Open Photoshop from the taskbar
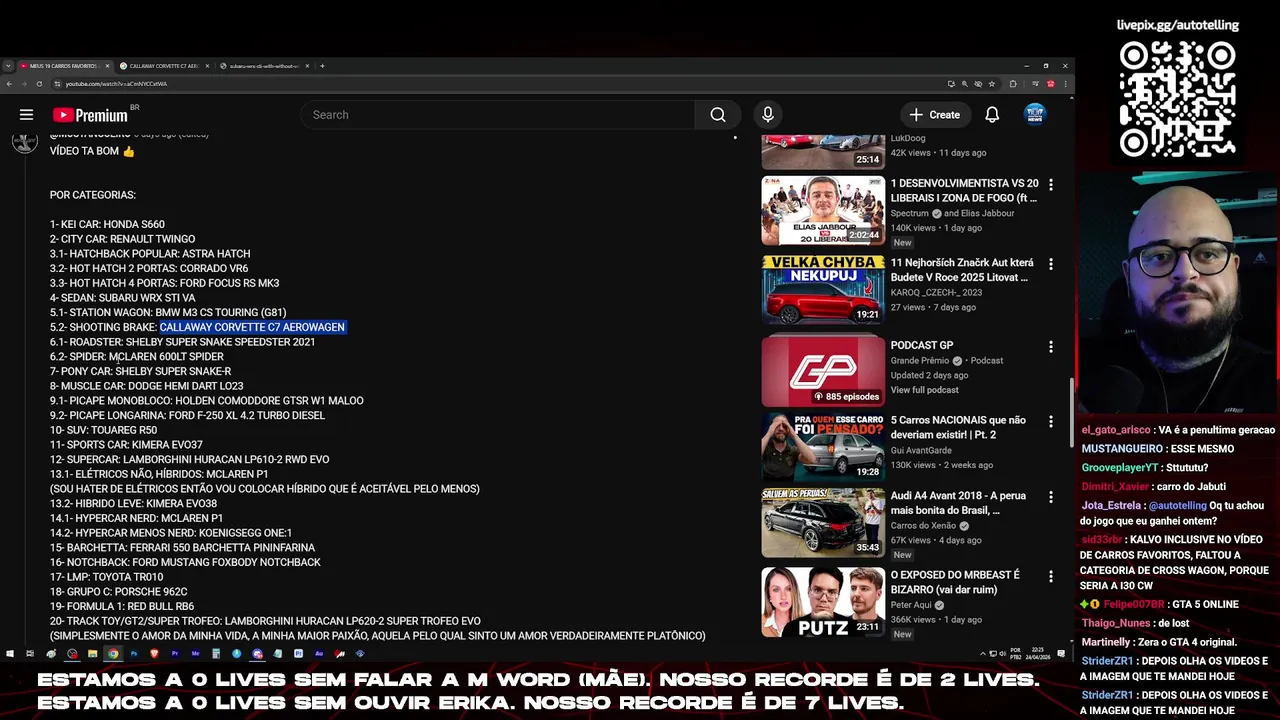The image size is (1280, 720). tap(134, 654)
